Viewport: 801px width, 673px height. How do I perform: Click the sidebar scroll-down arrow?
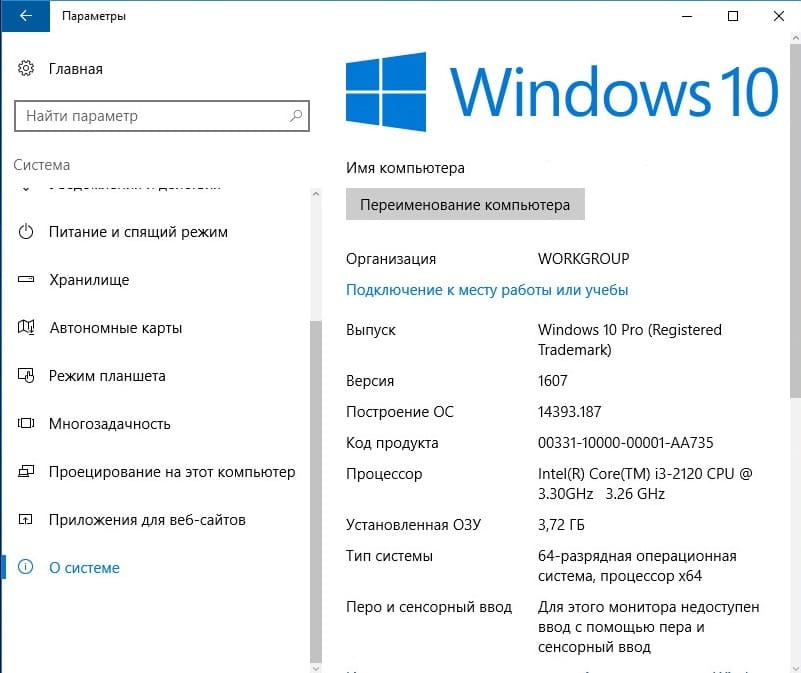tap(316, 667)
